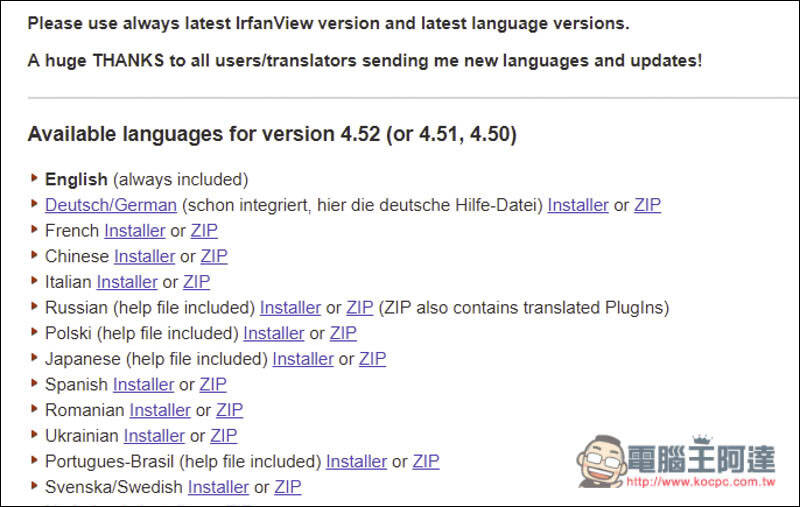Download the German Installer
This screenshot has height=507, width=800.
[x=578, y=205]
